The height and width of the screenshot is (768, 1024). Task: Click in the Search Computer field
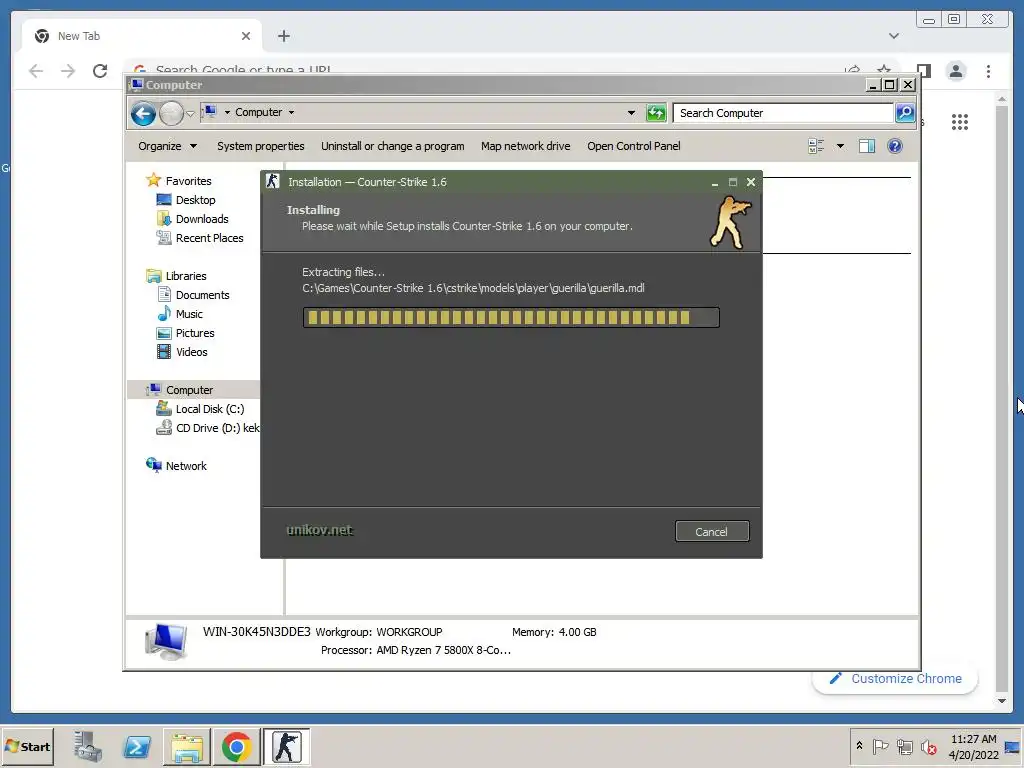(x=783, y=113)
